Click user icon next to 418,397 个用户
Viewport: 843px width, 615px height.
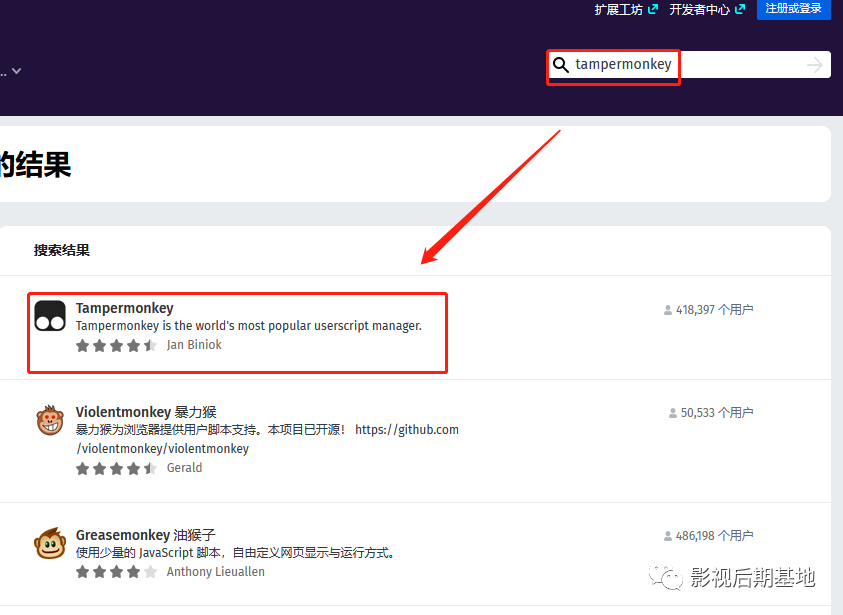pyautogui.click(x=668, y=310)
